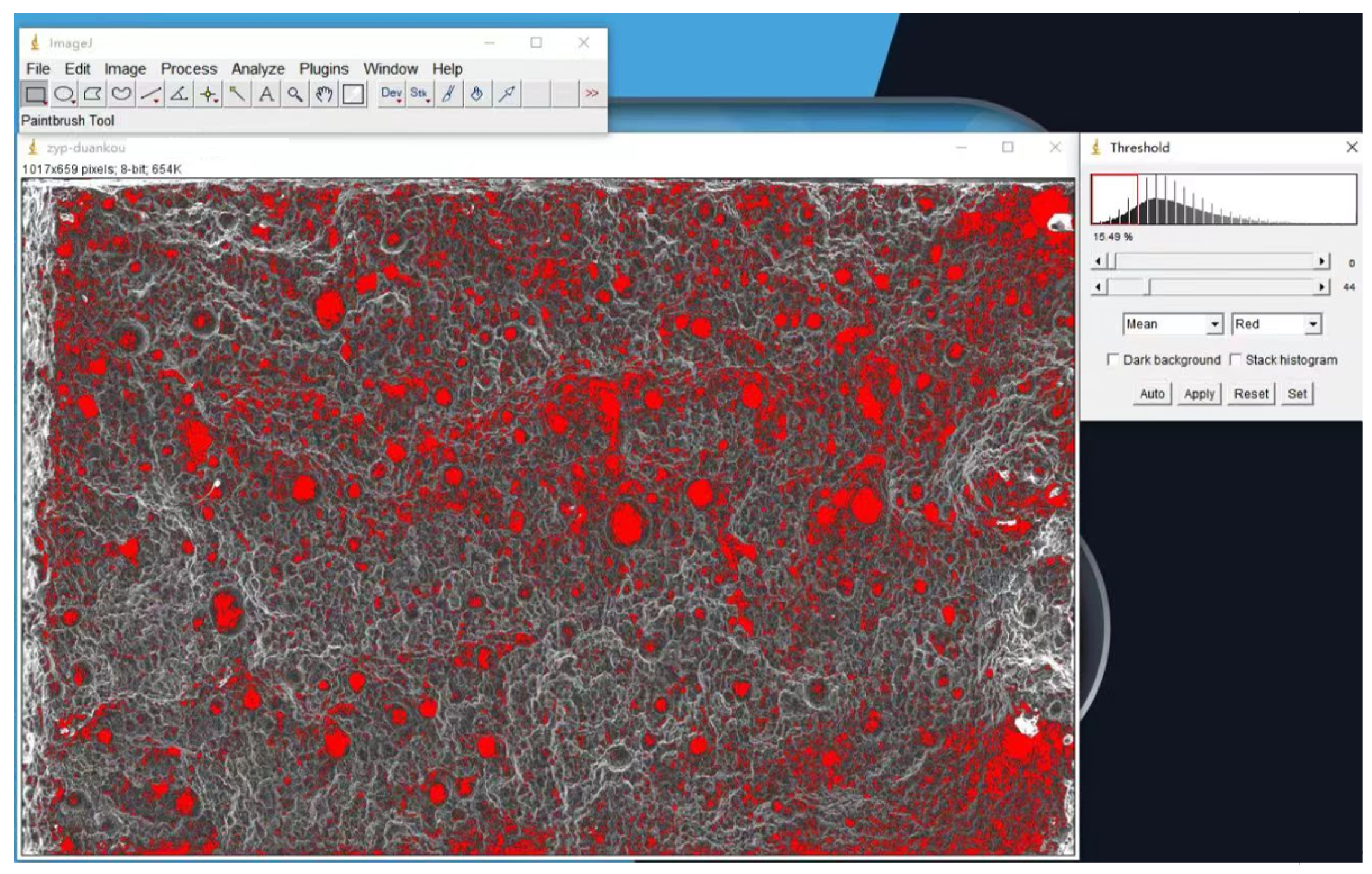This screenshot has width=1372, height=874.
Task: Select the Flood Fill bucket tool
Action: point(477,94)
